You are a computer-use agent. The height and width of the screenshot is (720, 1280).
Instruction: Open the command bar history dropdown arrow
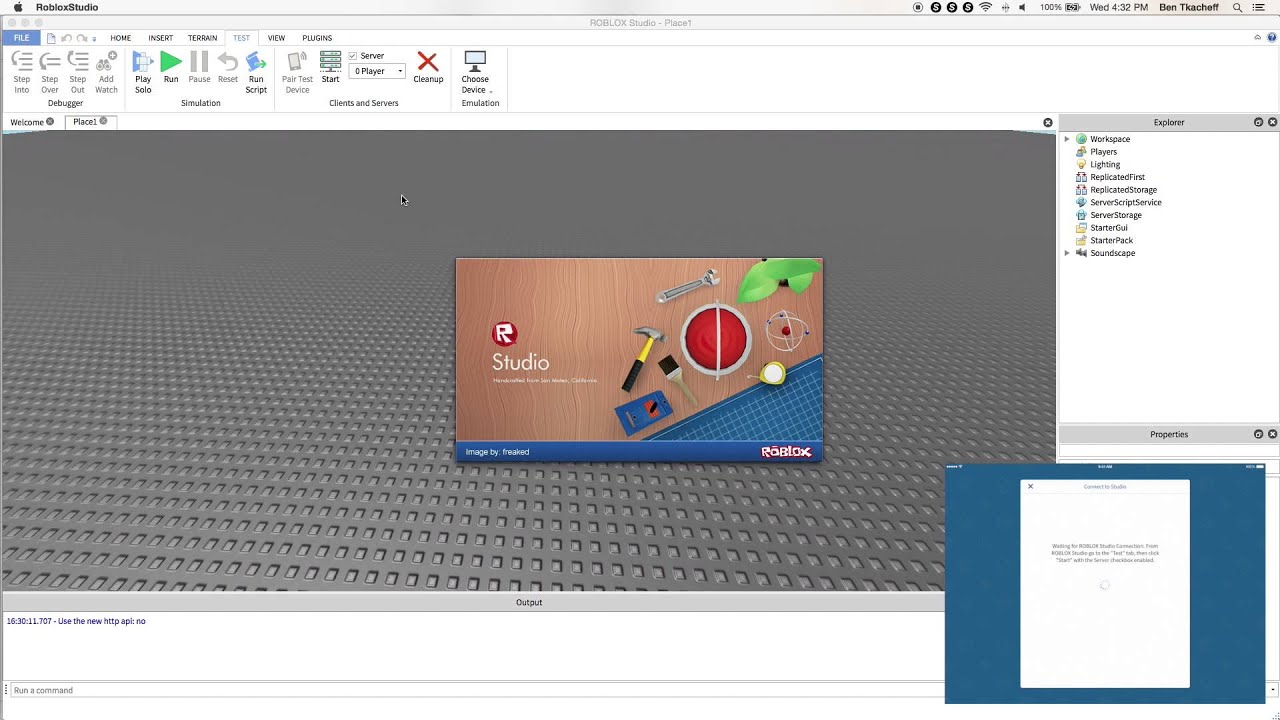tap(1272, 690)
